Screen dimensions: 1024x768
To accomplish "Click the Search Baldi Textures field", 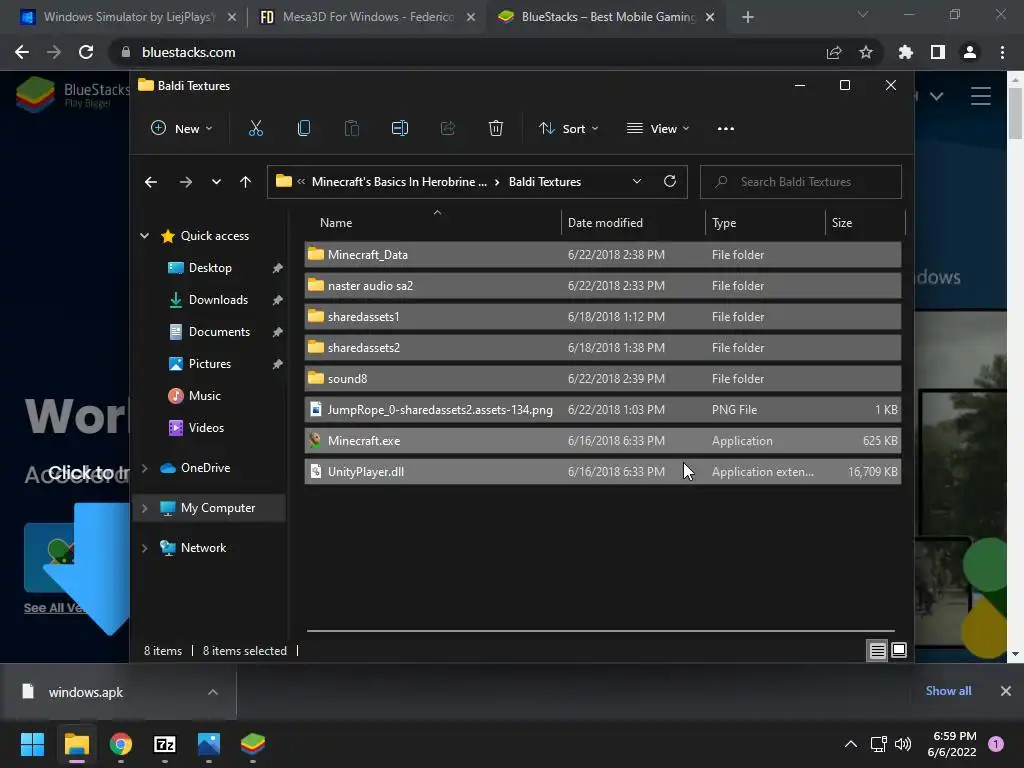I will tap(801, 182).
